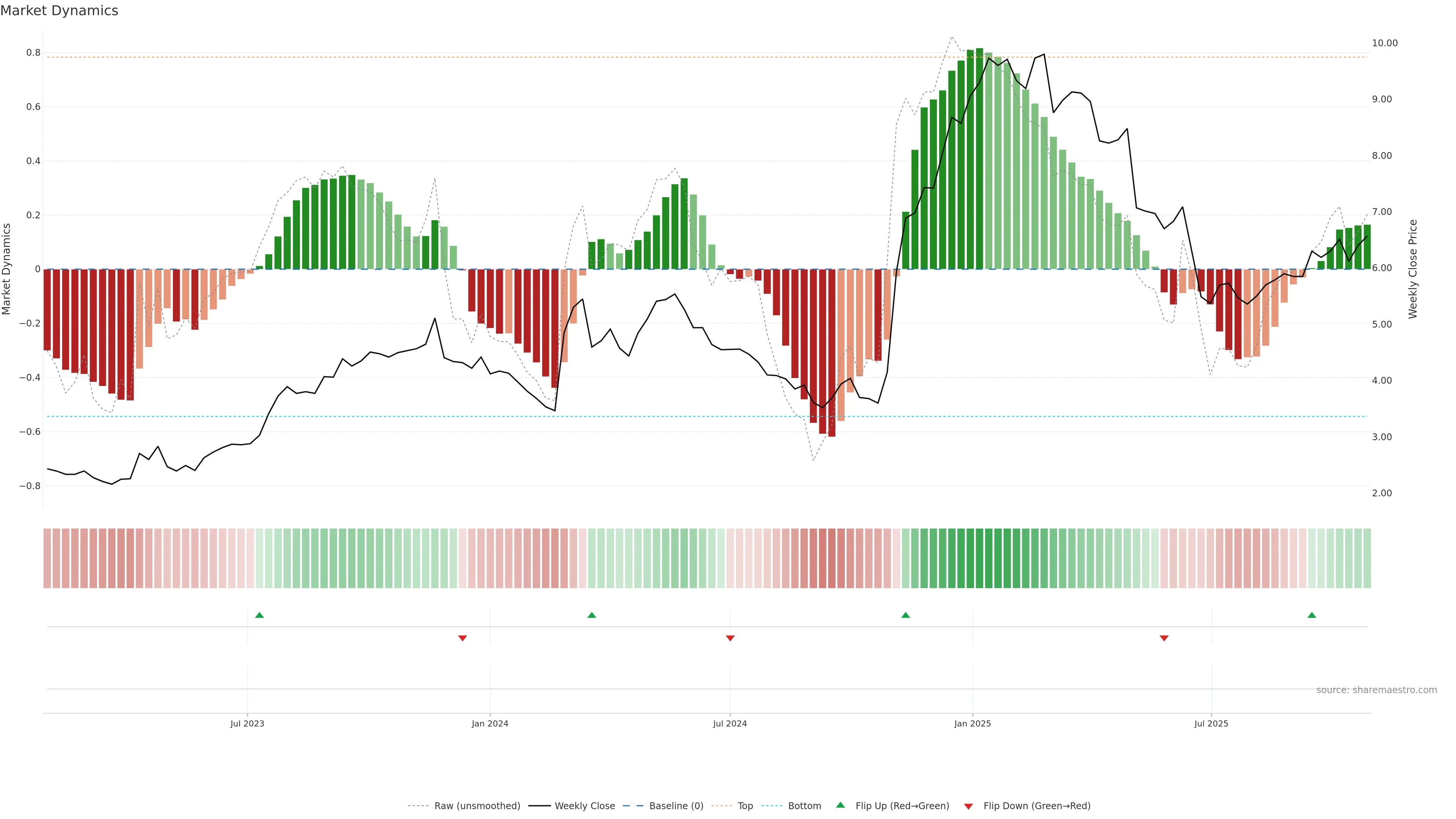Toggle the Baseline (0) legend entry

tap(676, 806)
